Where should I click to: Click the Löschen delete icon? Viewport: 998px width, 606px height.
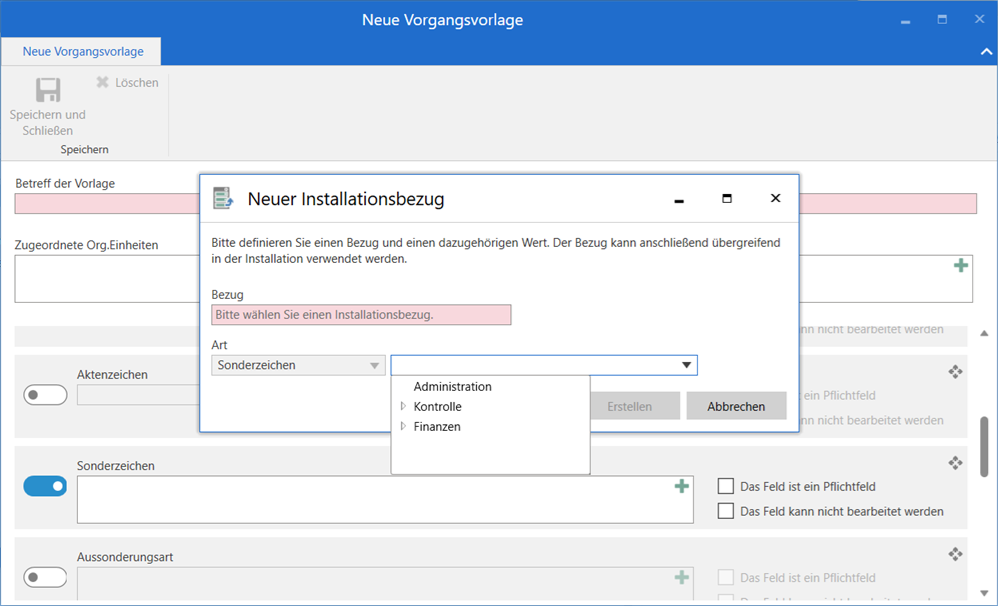coord(102,83)
